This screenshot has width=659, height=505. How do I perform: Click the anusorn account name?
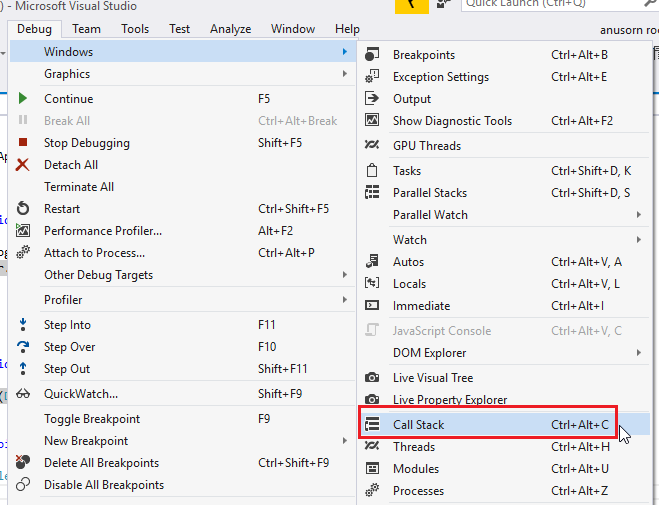(x=629, y=30)
